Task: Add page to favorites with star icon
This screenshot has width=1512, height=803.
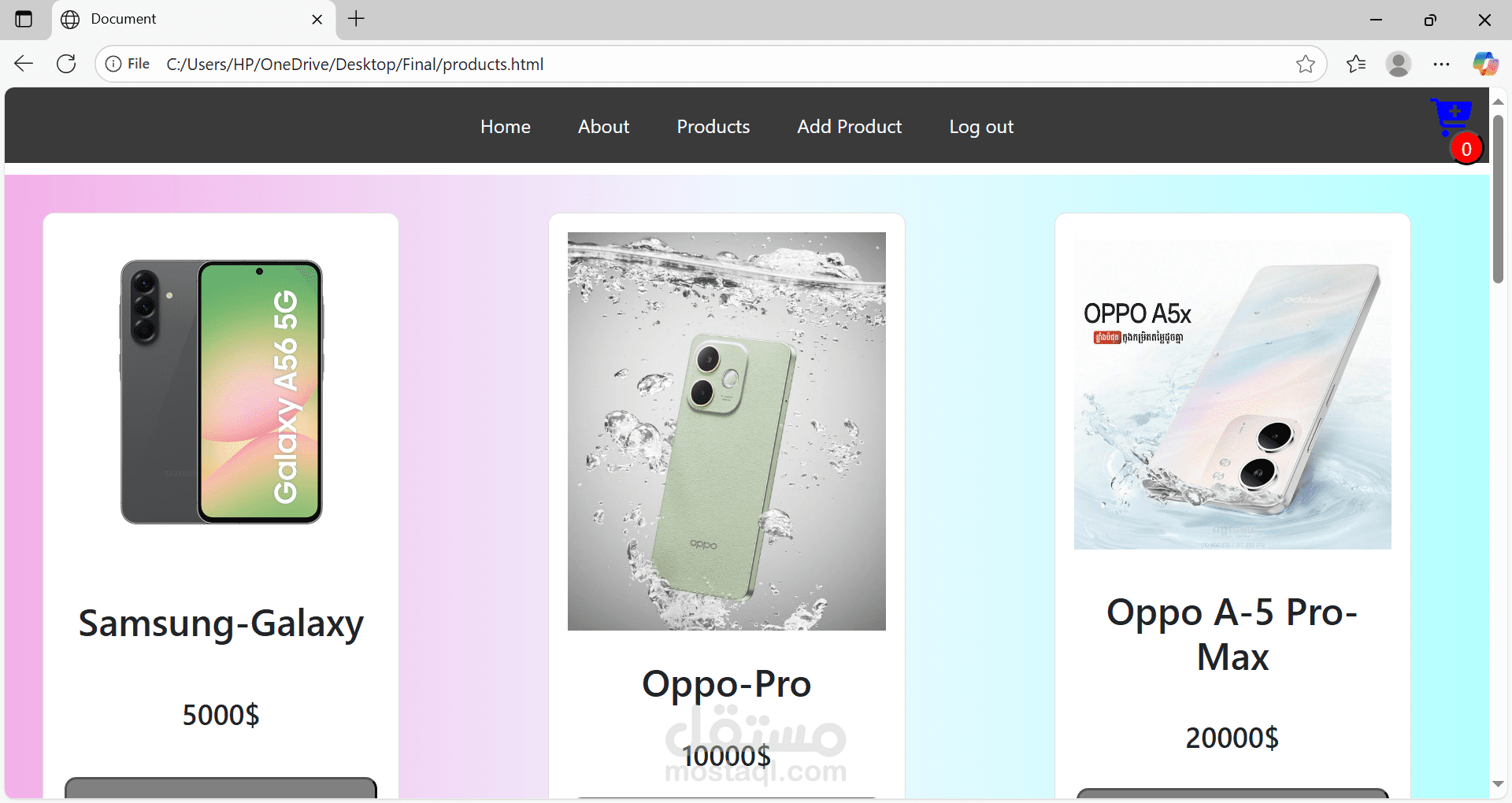Action: [1305, 64]
